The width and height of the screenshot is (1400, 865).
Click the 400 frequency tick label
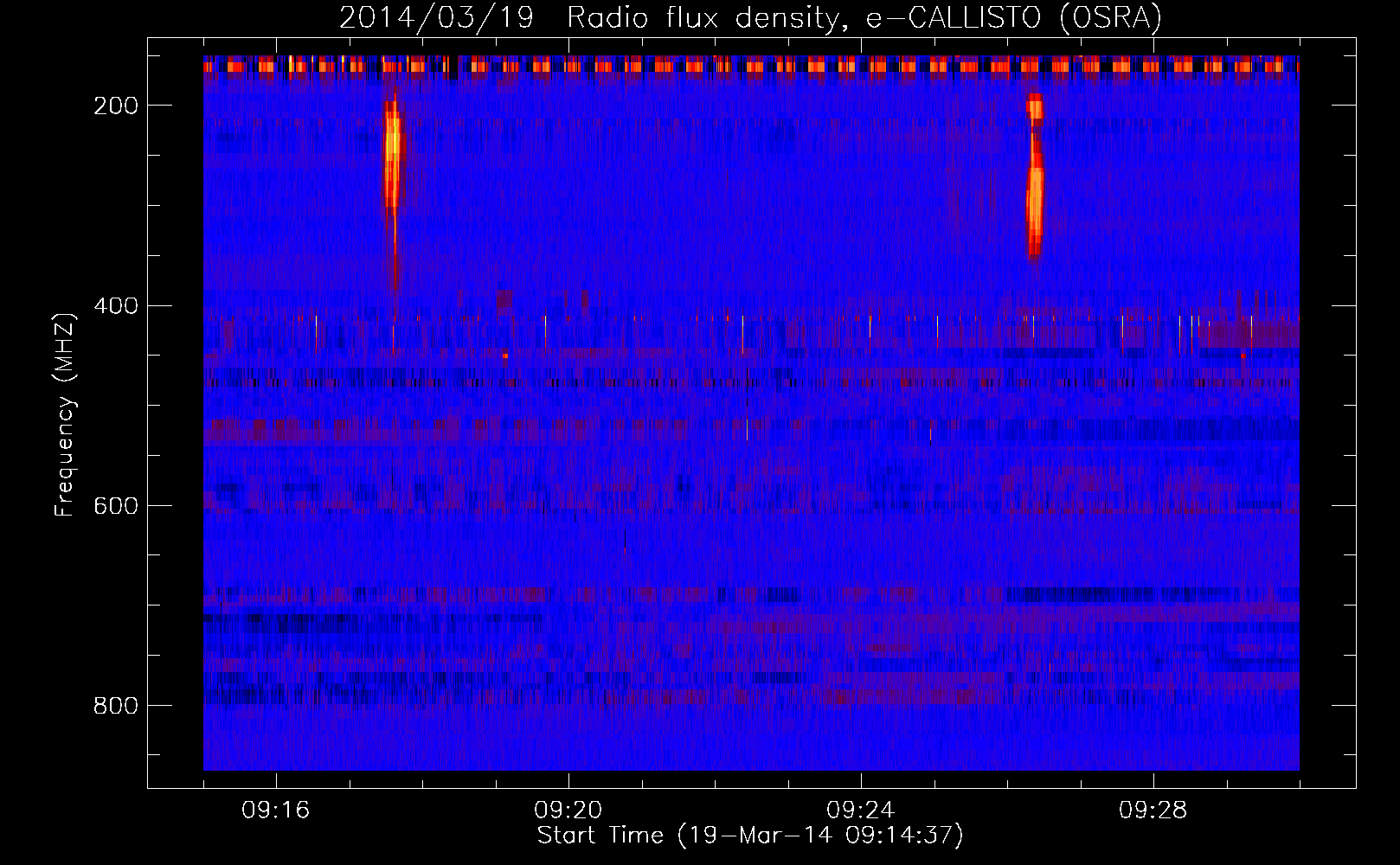[x=116, y=306]
